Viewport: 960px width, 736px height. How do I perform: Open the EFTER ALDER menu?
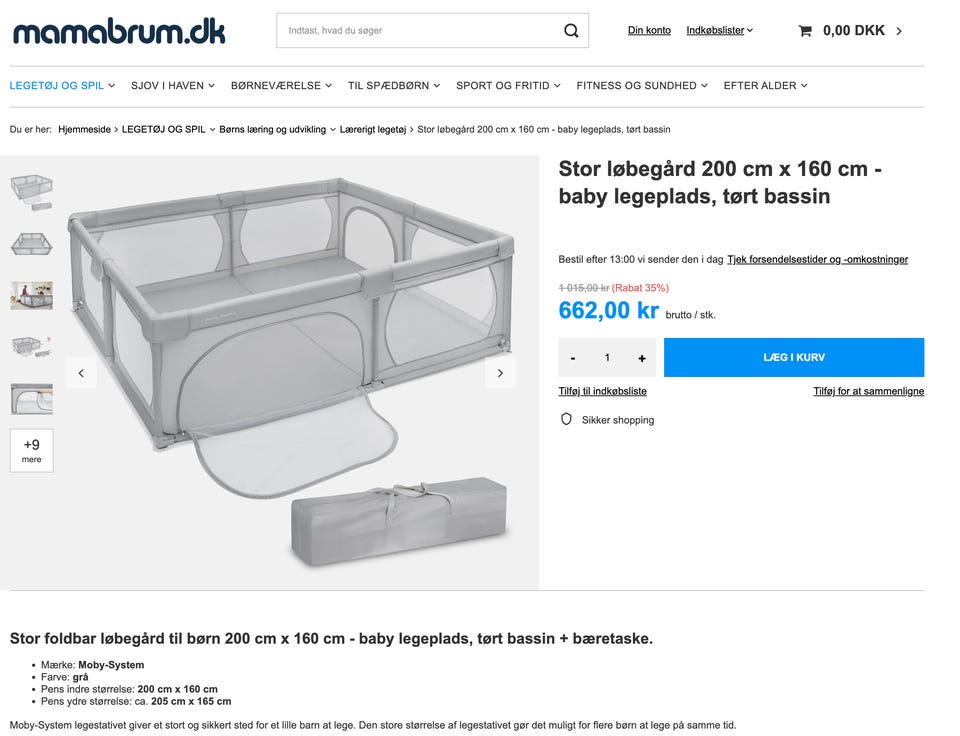tap(765, 86)
